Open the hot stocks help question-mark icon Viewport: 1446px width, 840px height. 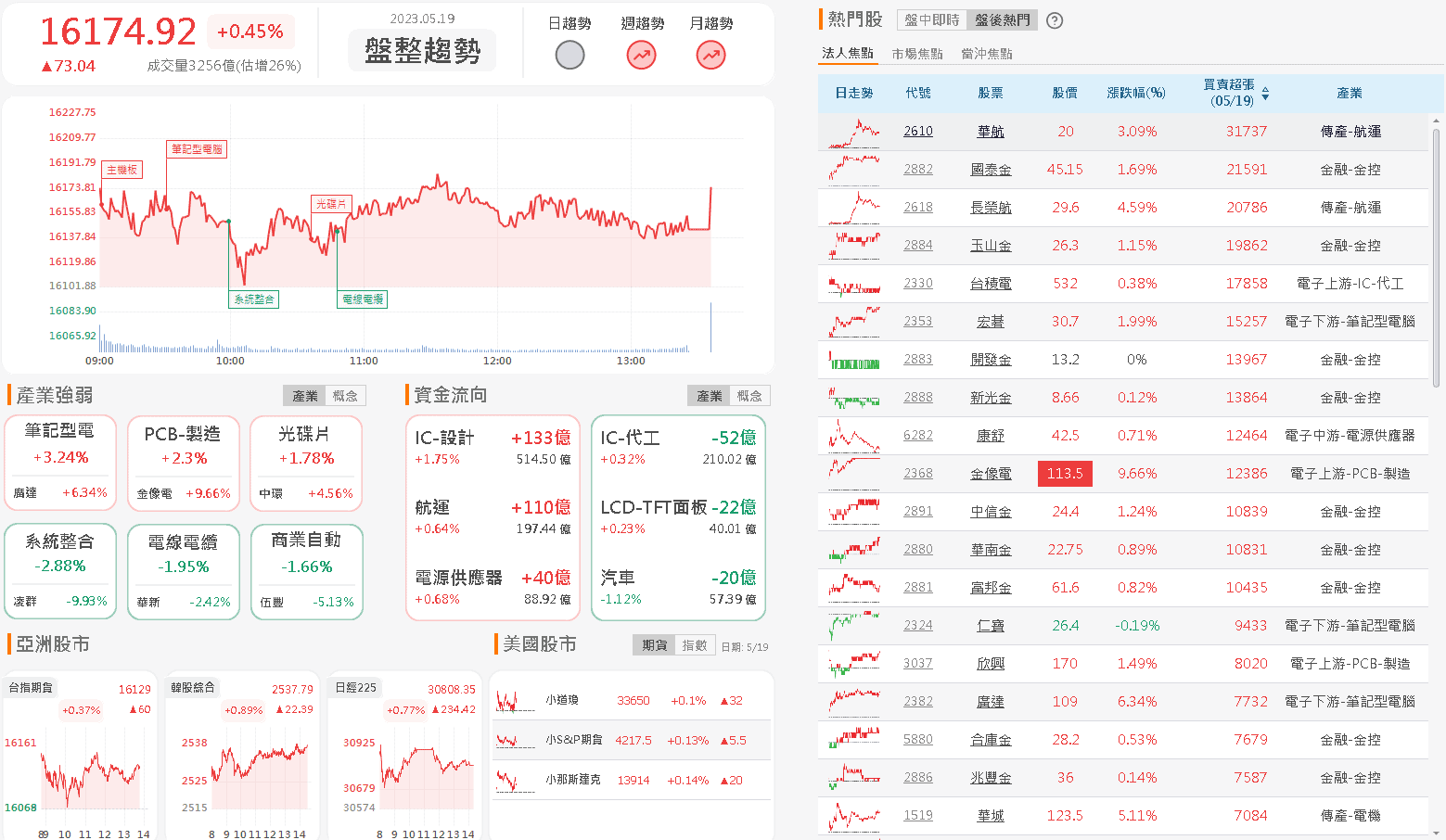click(x=1055, y=20)
